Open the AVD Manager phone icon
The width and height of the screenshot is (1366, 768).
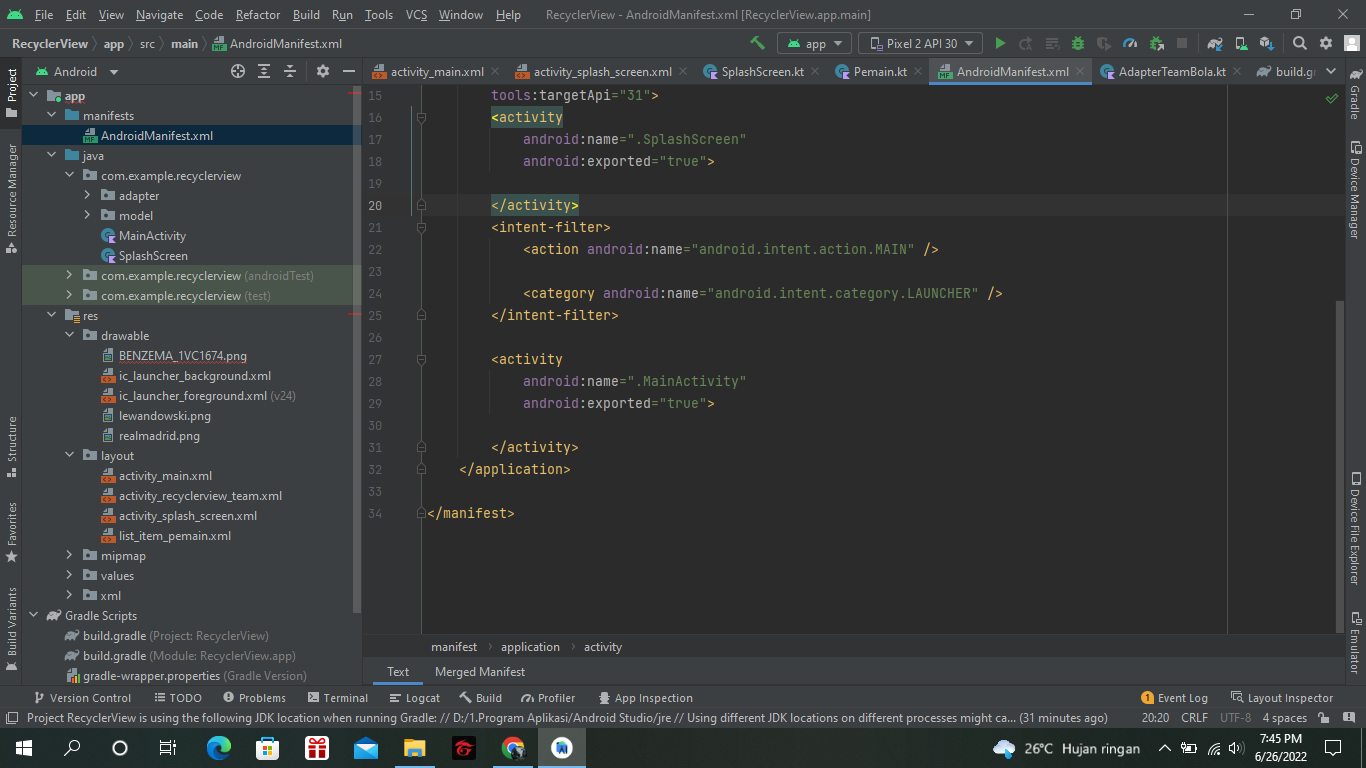click(1239, 44)
